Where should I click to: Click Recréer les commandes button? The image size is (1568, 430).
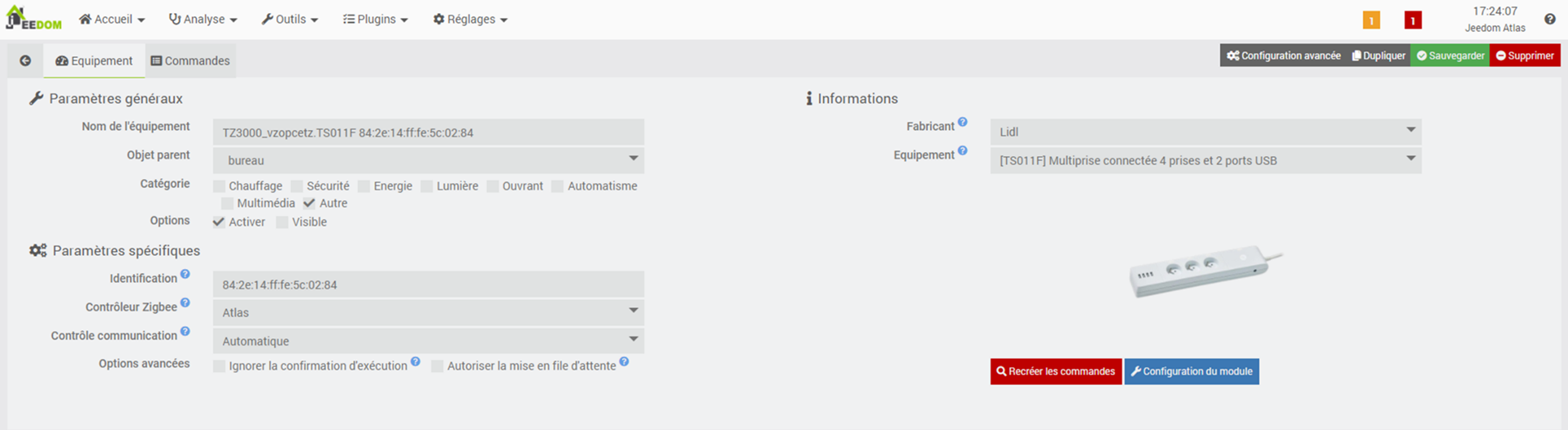pos(1056,371)
